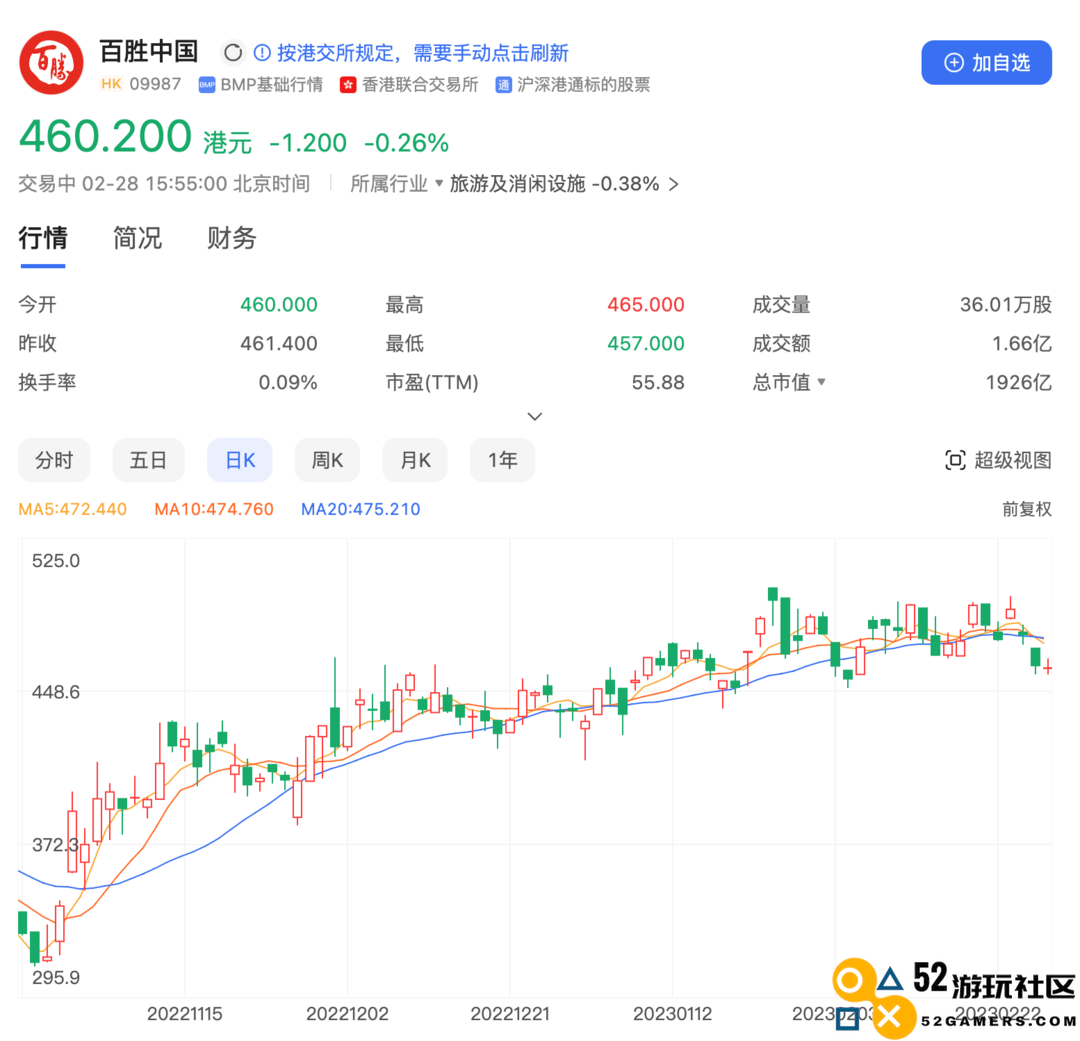Click the arrow after industry -0.38%

tap(674, 184)
